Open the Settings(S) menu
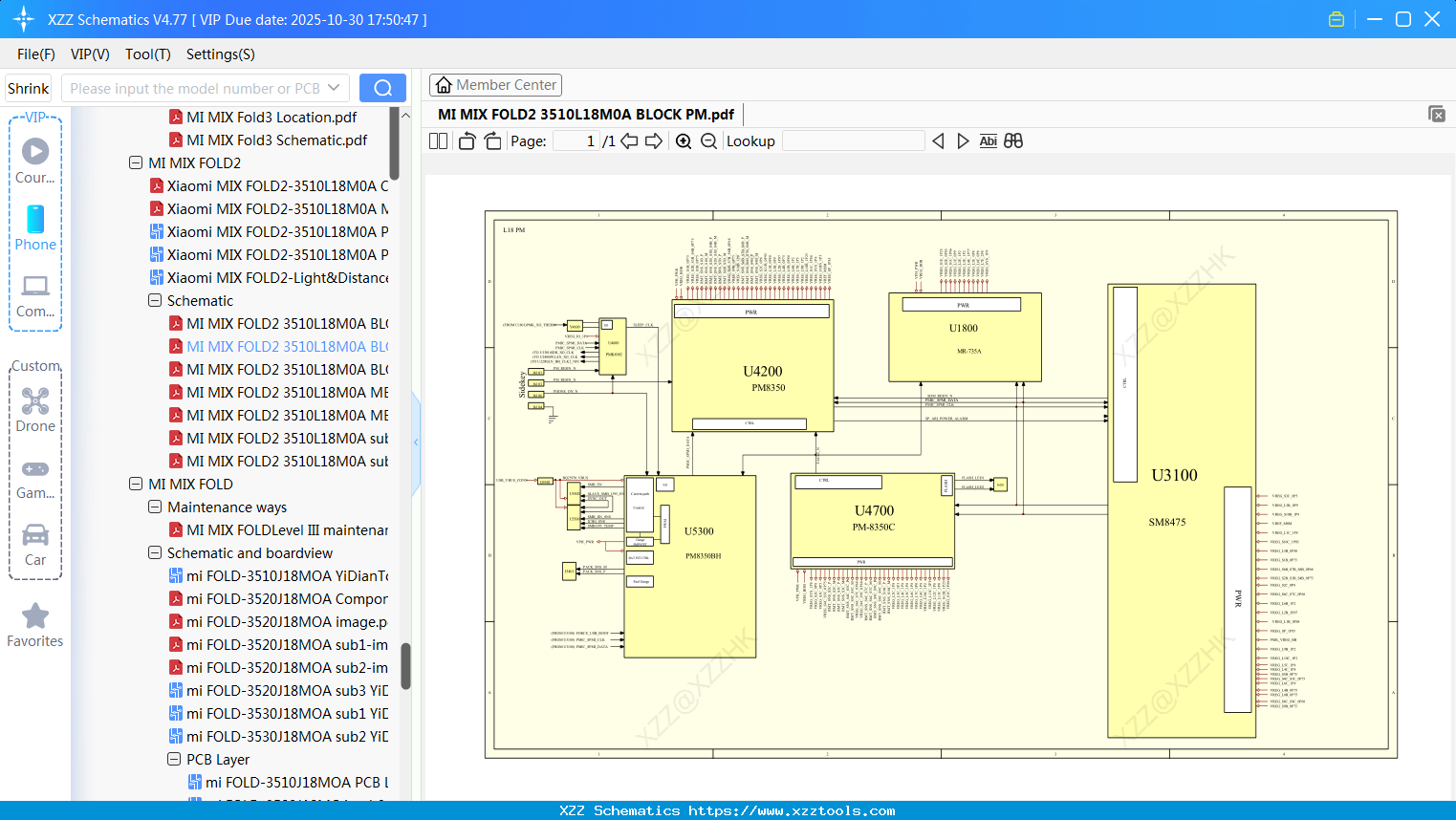 tap(220, 54)
